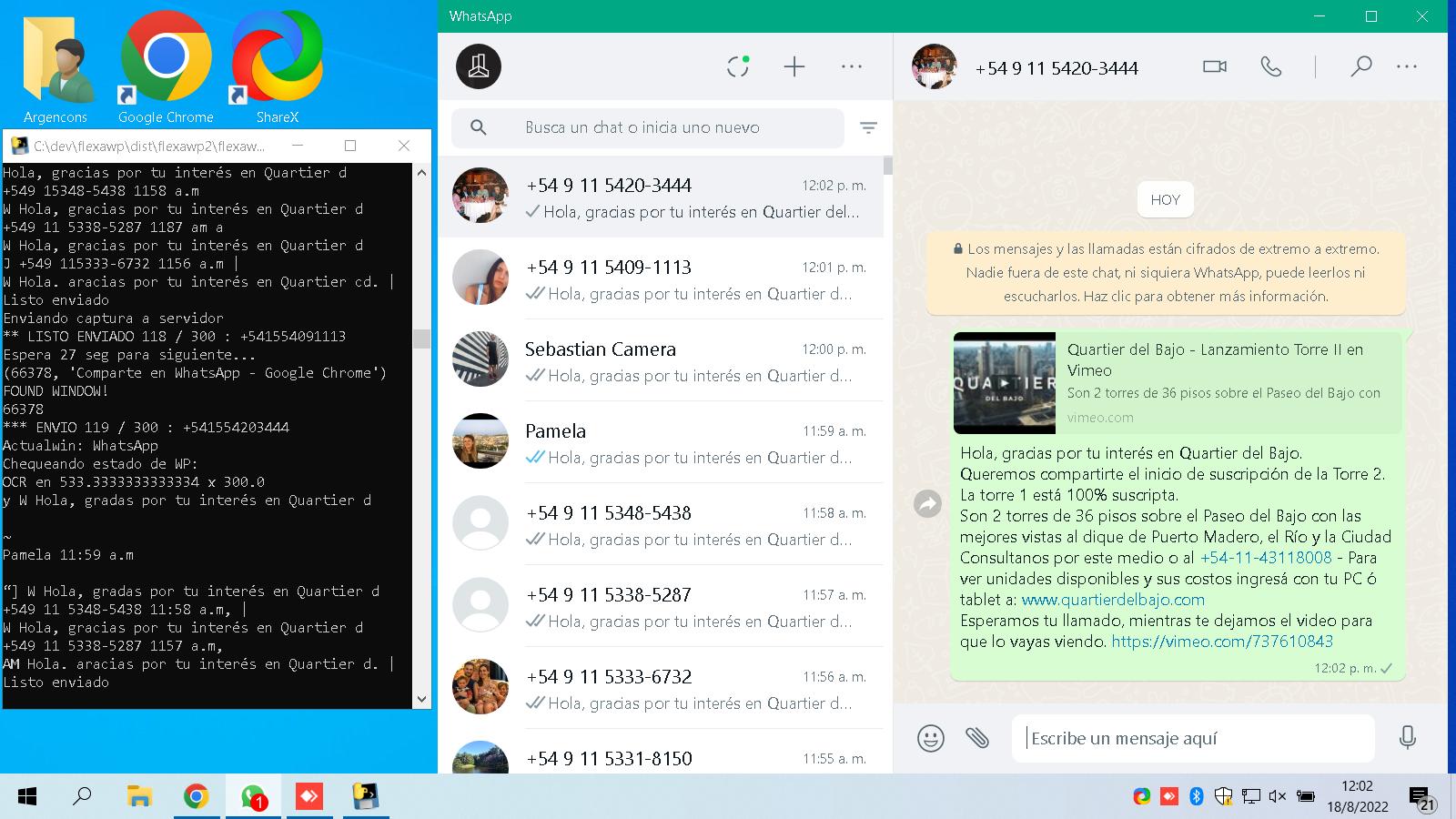Open the emoji picker
This screenshot has height=819, width=1456.
[931, 738]
